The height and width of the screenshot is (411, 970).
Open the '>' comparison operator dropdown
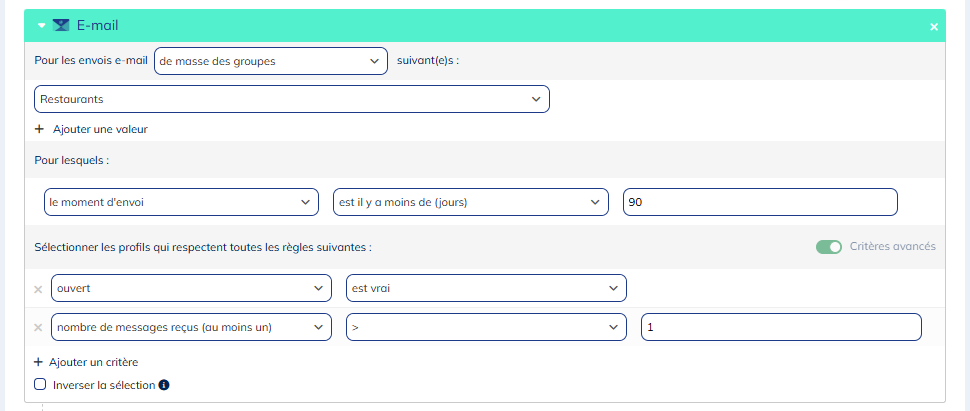point(486,327)
